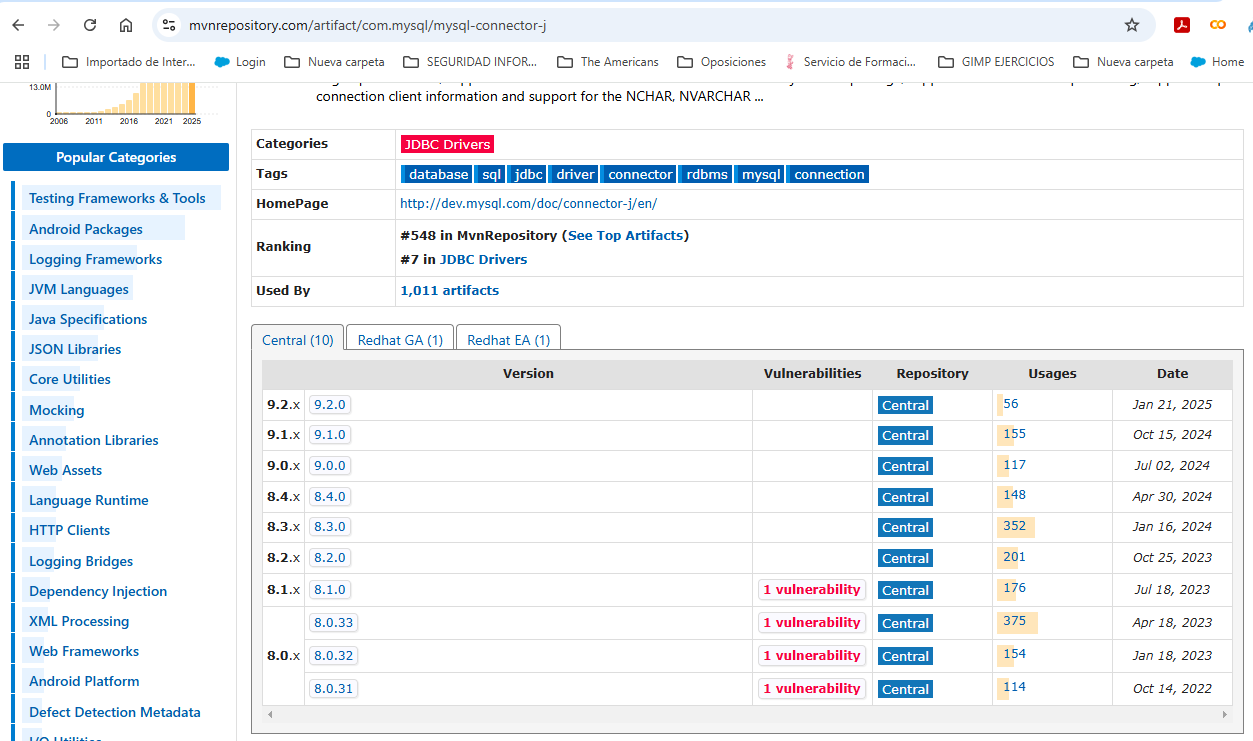Open the 375 usages link for 8.0.33
Screen dimensions: 1253x741
[1014, 621]
